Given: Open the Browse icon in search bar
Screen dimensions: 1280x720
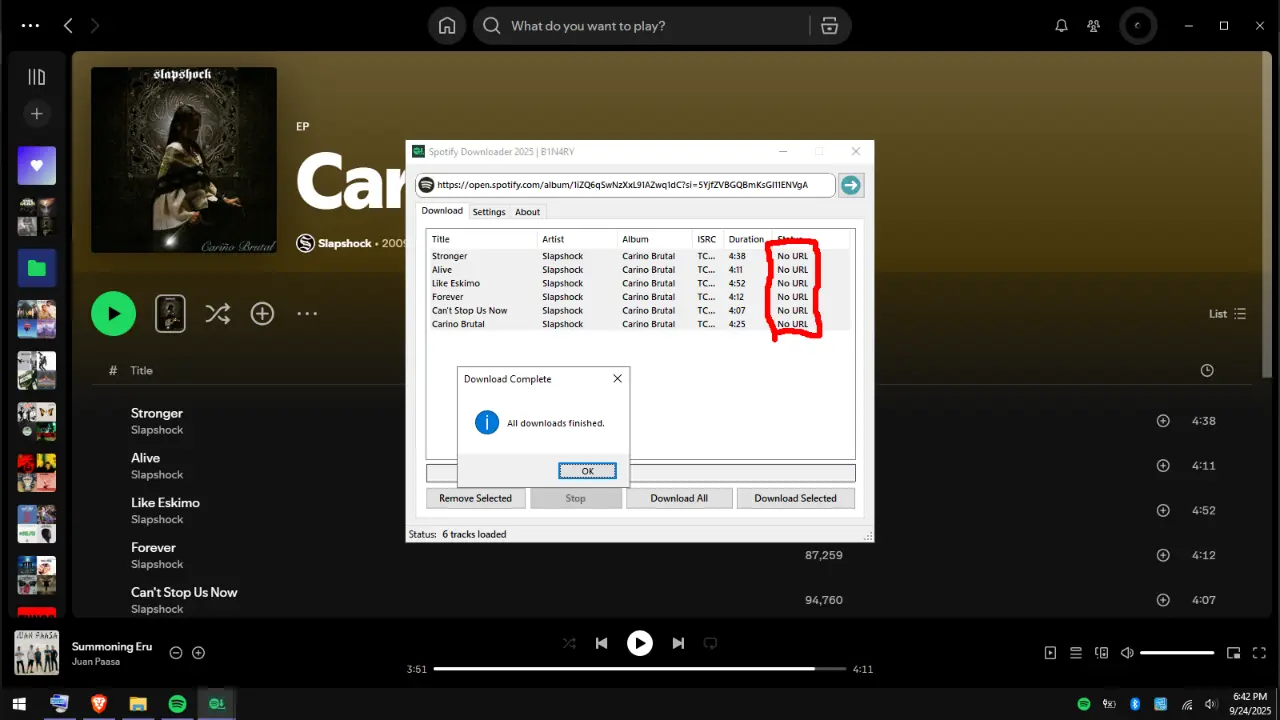Looking at the screenshot, I should pos(829,26).
